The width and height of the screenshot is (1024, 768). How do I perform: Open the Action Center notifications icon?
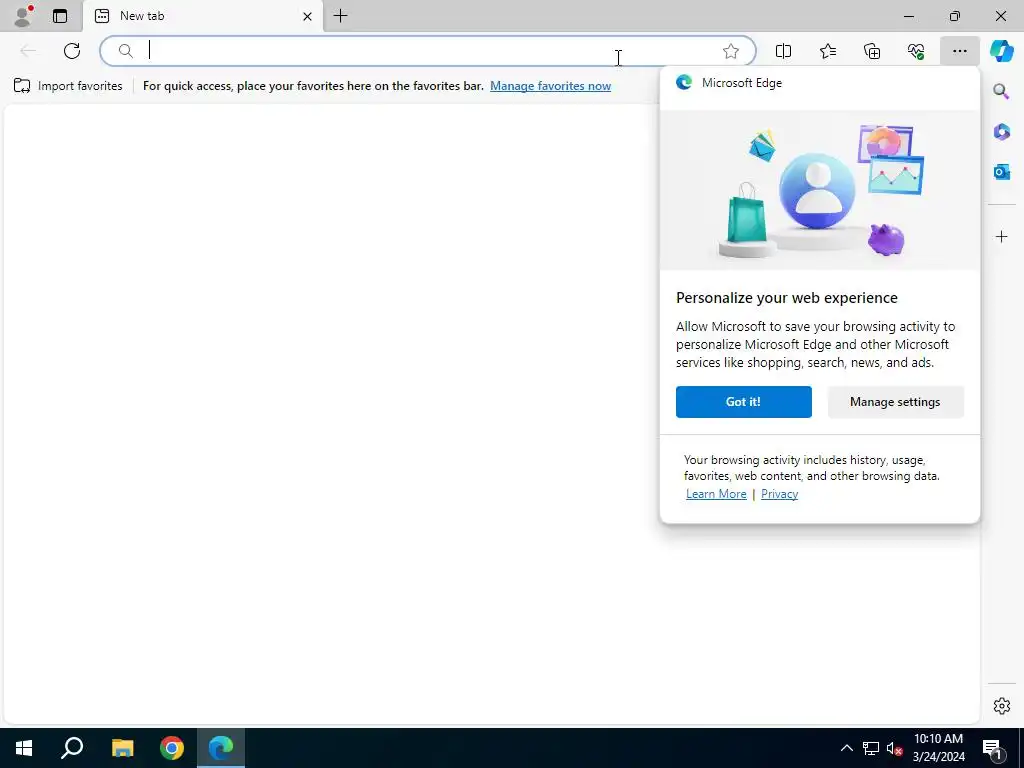tap(992, 748)
